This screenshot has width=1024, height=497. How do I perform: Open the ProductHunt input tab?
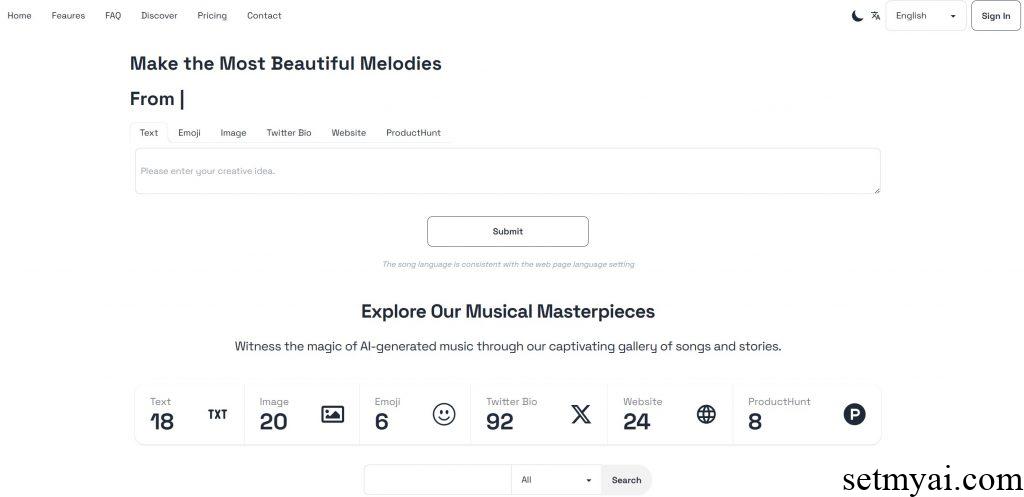[x=413, y=133]
